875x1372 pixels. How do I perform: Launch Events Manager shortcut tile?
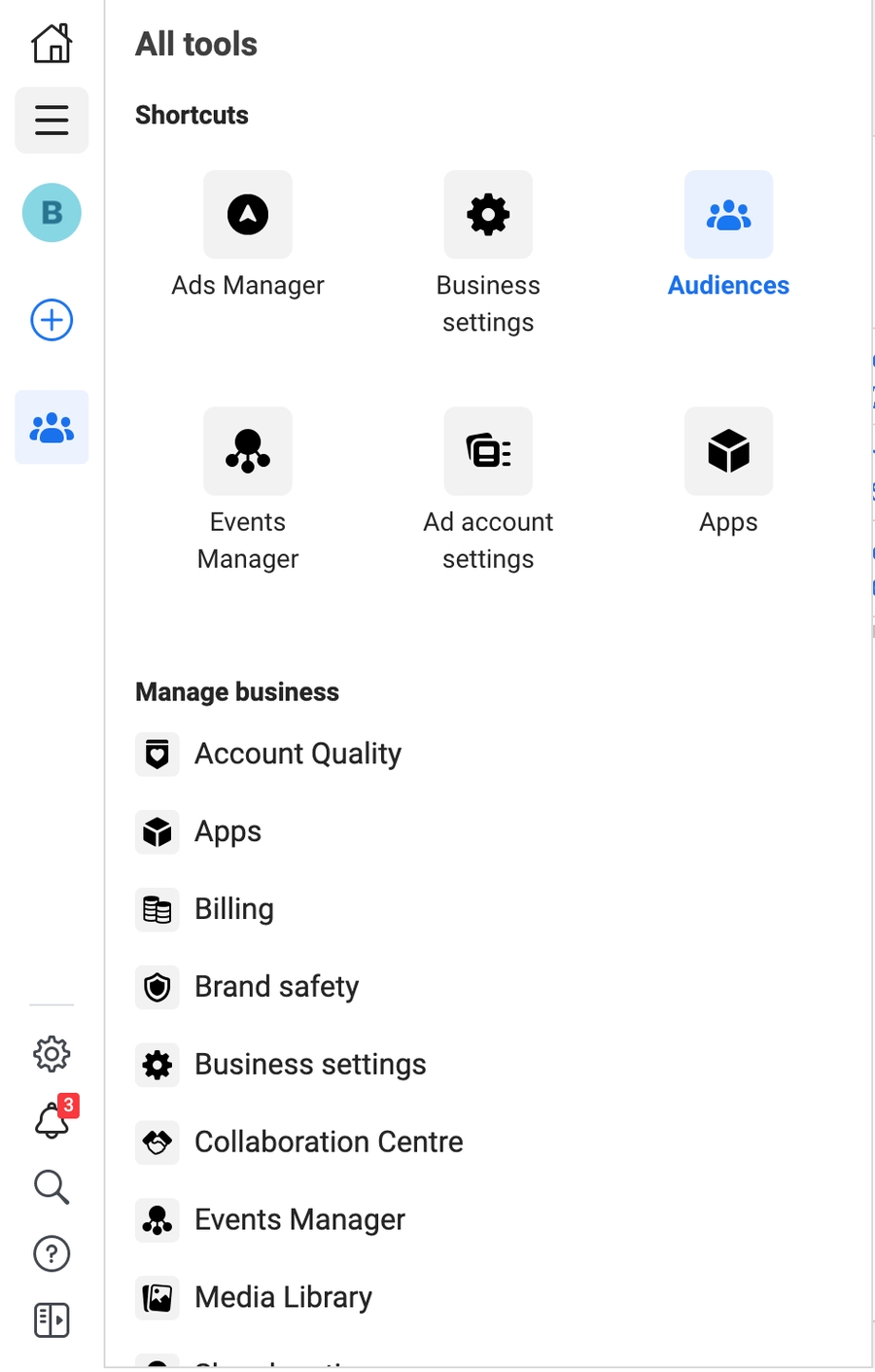(248, 451)
